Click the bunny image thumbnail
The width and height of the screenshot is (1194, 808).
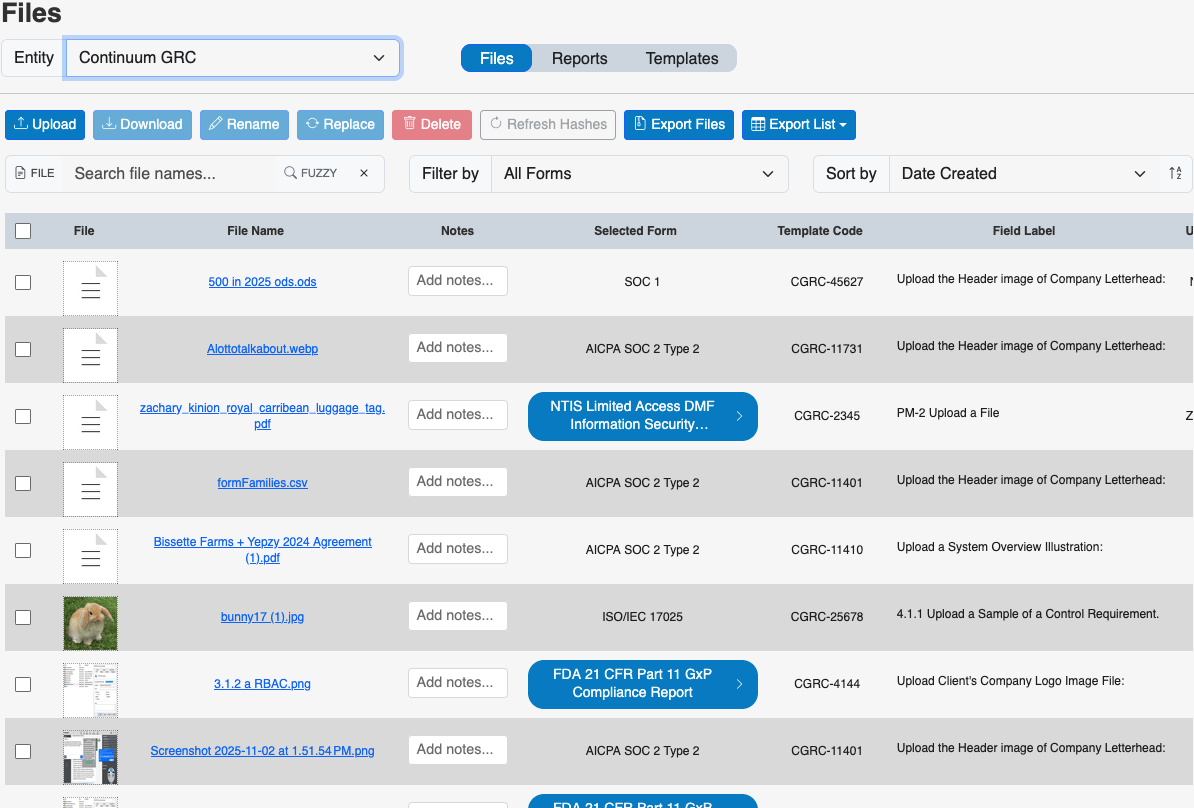click(90, 623)
